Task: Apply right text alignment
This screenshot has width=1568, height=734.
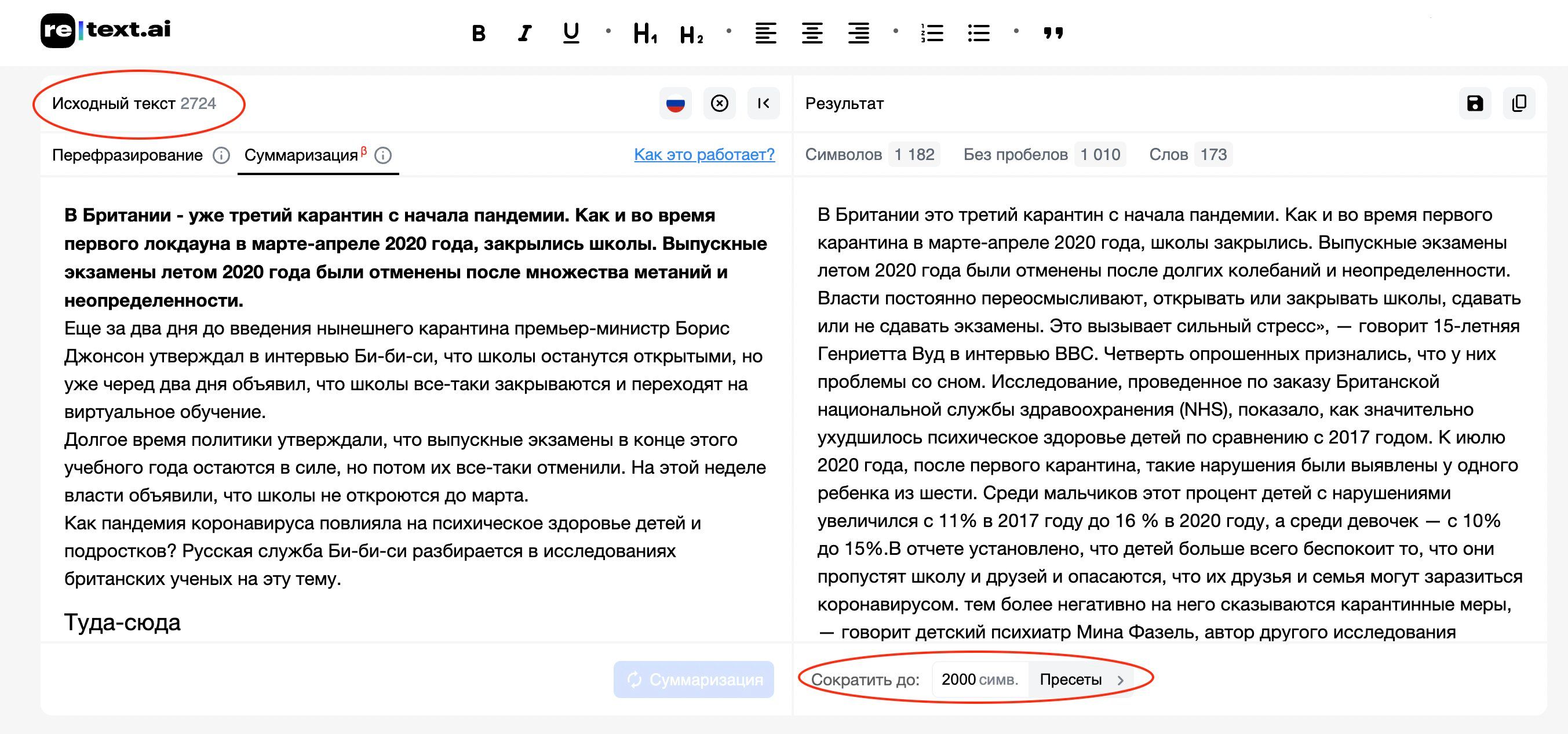Action: click(x=858, y=34)
